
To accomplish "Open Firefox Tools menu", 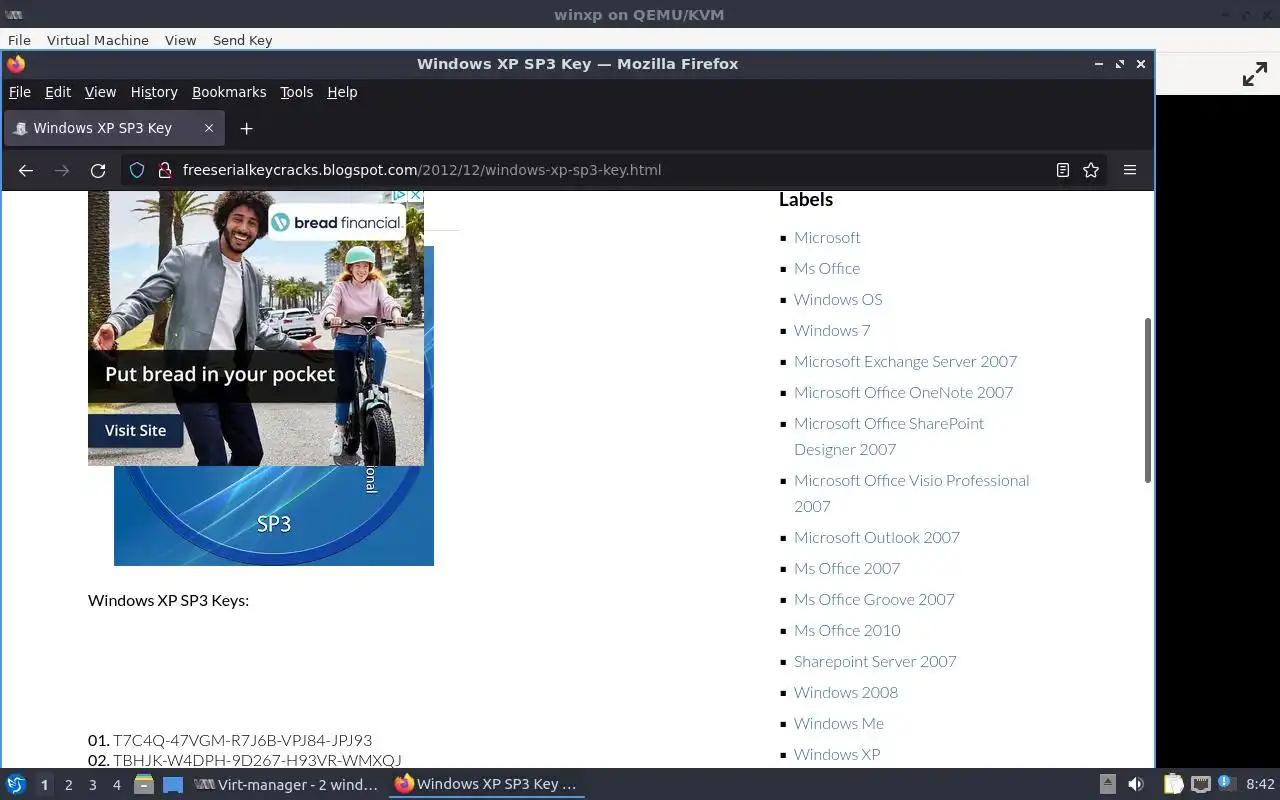I will pyautogui.click(x=296, y=92).
